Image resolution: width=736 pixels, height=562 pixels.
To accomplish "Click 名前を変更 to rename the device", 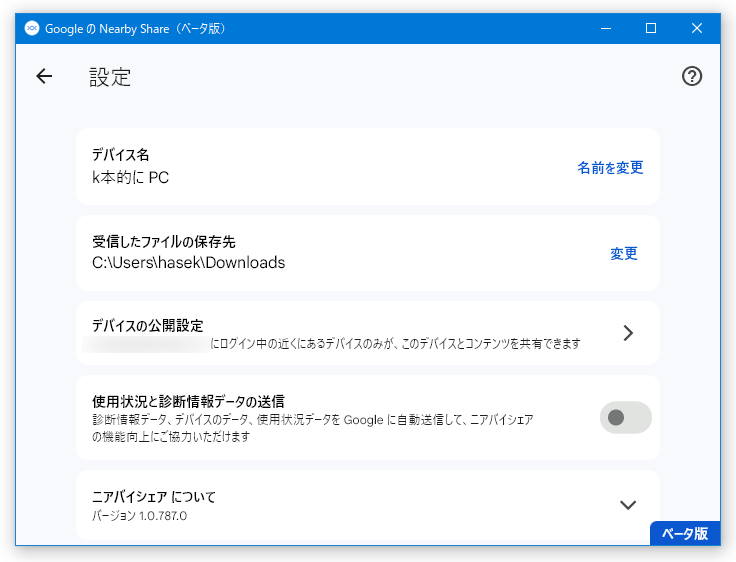I will [x=610, y=168].
